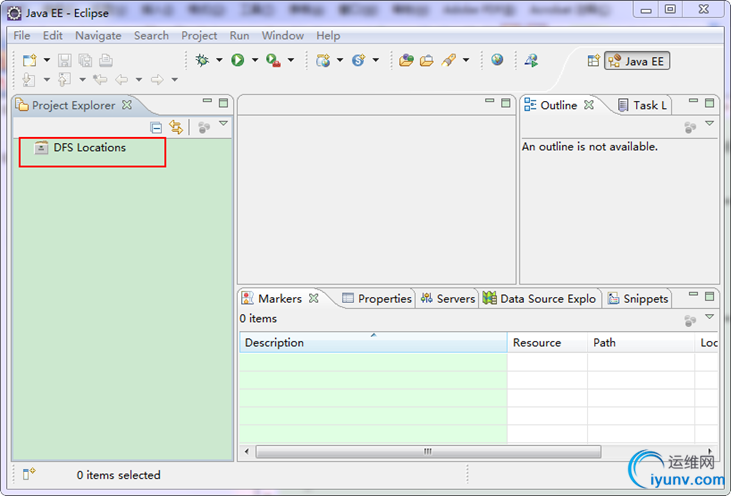This screenshot has width=731, height=496.
Task: Switch to the Servers tab
Action: pyautogui.click(x=447, y=298)
